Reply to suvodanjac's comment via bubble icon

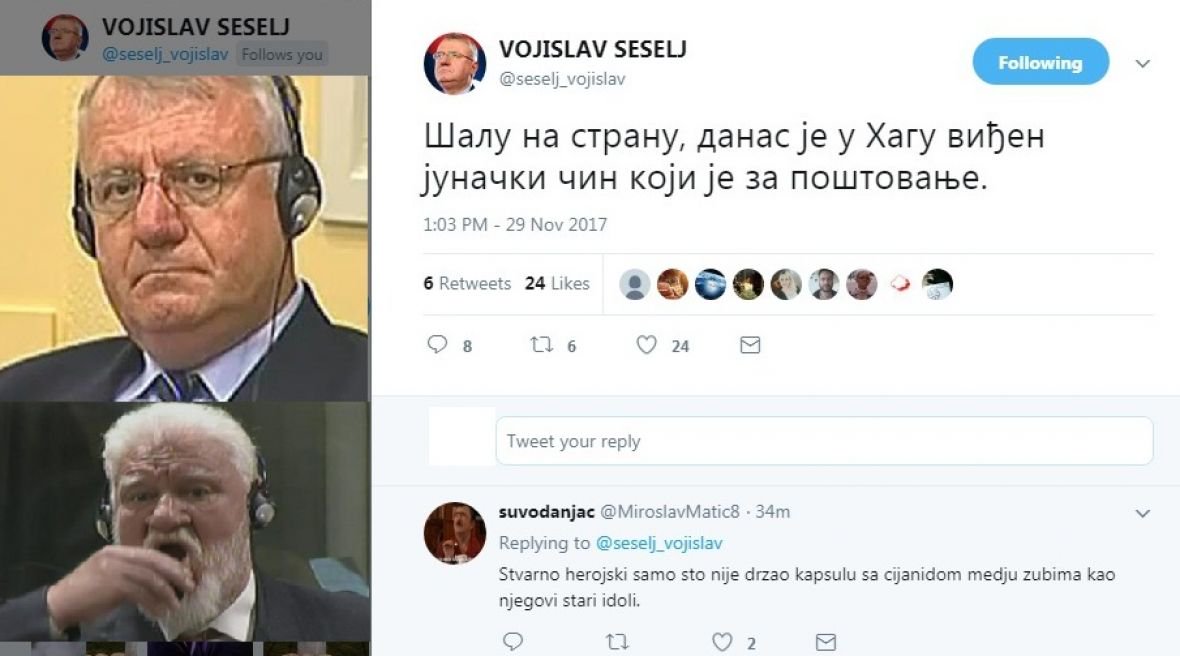(513, 642)
